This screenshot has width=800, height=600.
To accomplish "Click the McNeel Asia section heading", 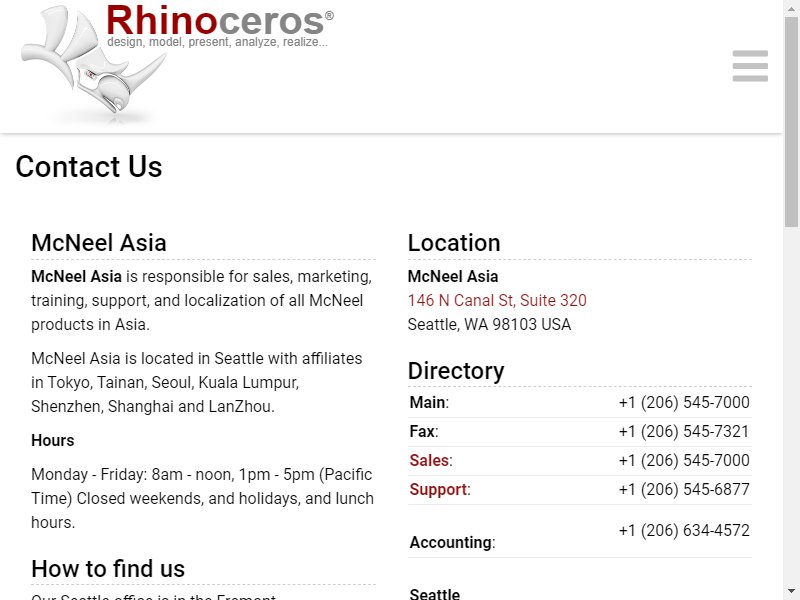I will click(99, 243).
